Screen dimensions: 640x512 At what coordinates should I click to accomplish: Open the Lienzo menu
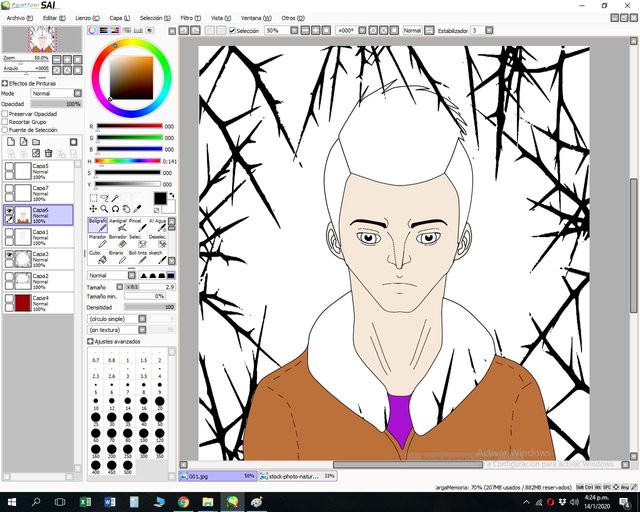coord(87,18)
